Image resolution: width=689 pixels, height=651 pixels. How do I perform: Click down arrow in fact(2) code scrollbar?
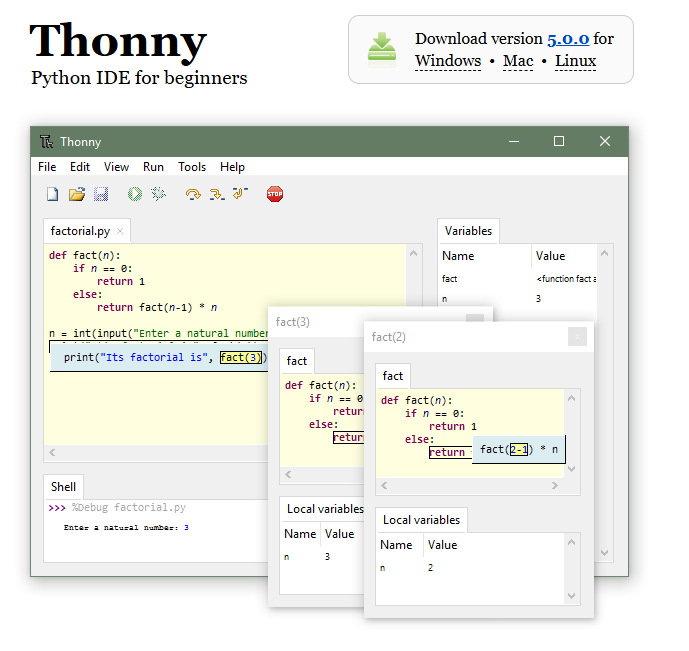[572, 469]
